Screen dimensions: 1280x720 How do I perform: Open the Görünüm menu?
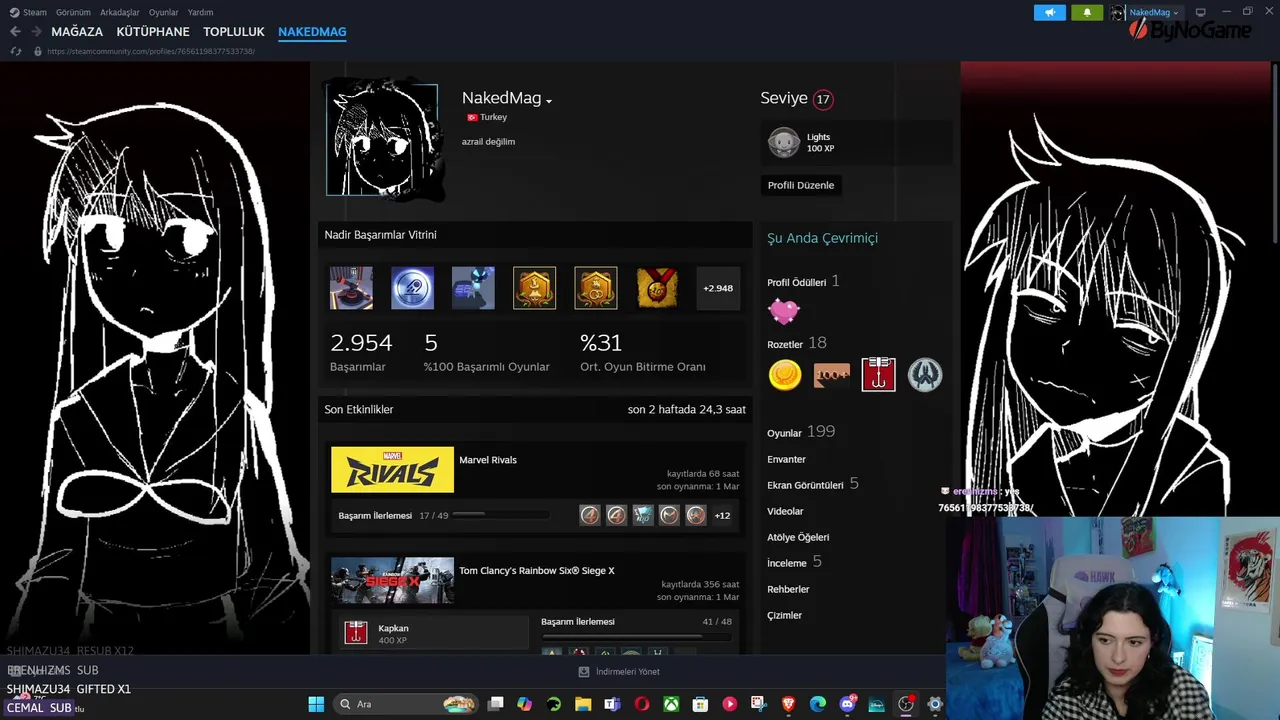(x=73, y=12)
